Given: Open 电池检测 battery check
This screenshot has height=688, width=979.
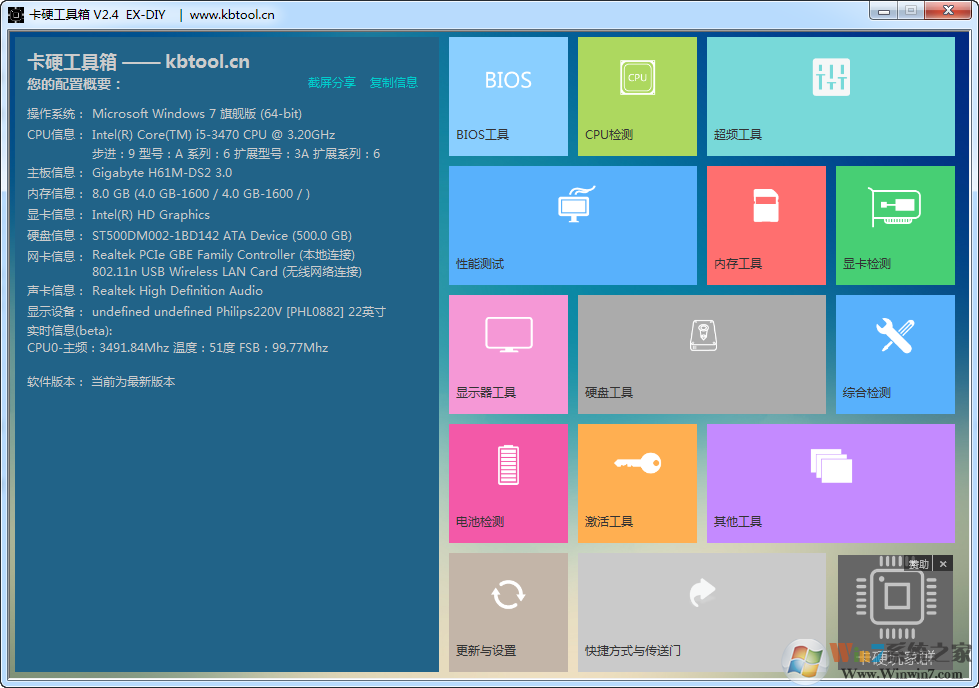Looking at the screenshot, I should click(508, 483).
